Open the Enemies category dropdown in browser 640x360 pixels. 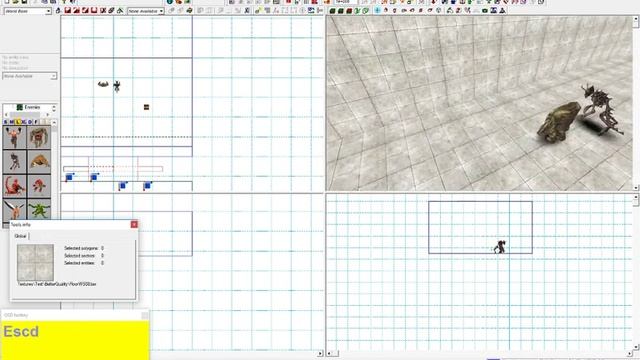(30, 107)
